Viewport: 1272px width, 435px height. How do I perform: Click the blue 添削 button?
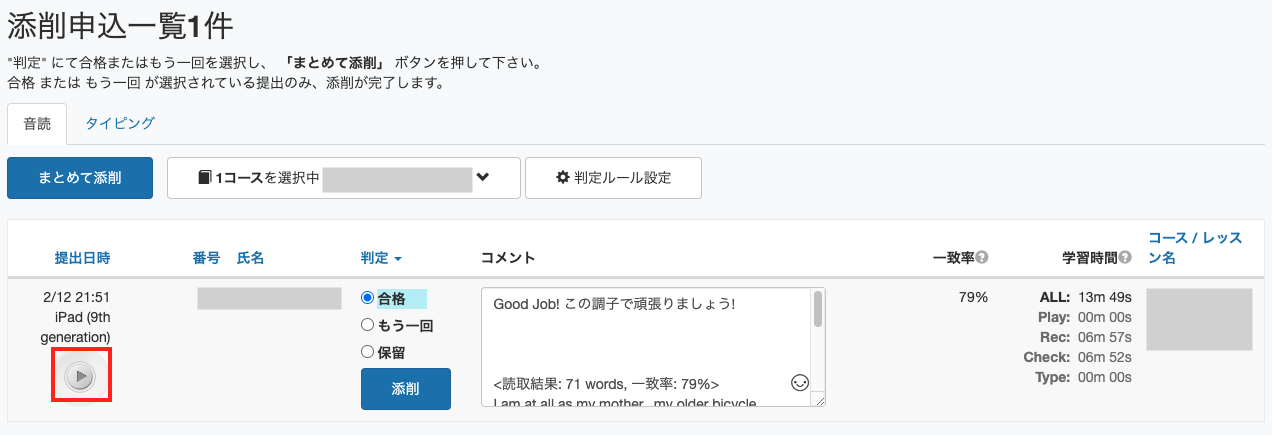tap(406, 389)
